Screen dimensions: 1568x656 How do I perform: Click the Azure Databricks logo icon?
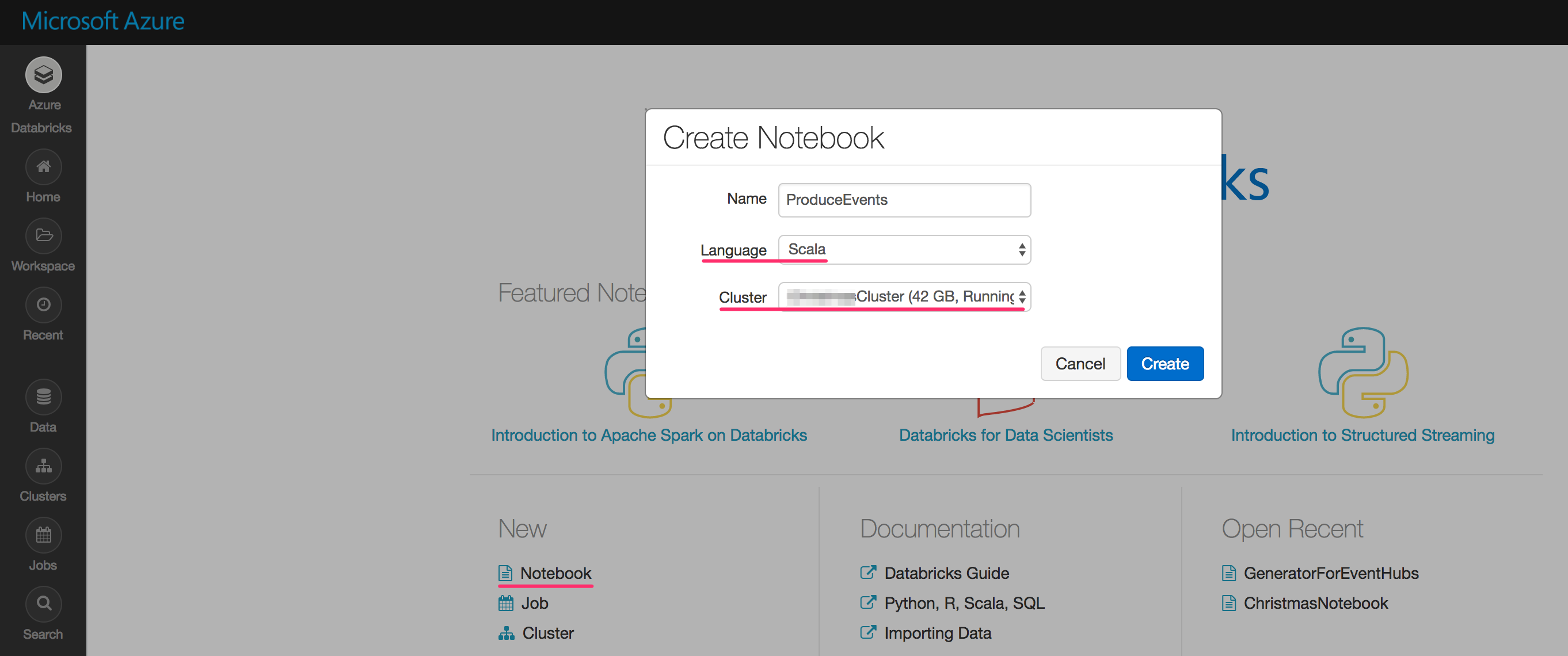(x=43, y=75)
